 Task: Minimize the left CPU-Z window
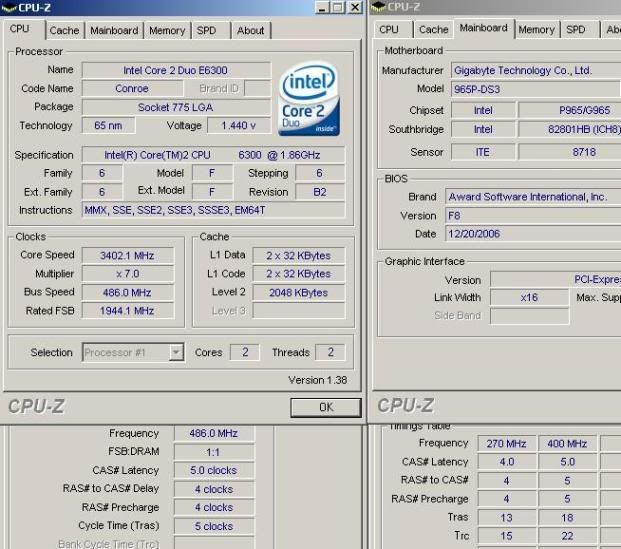pos(322,8)
